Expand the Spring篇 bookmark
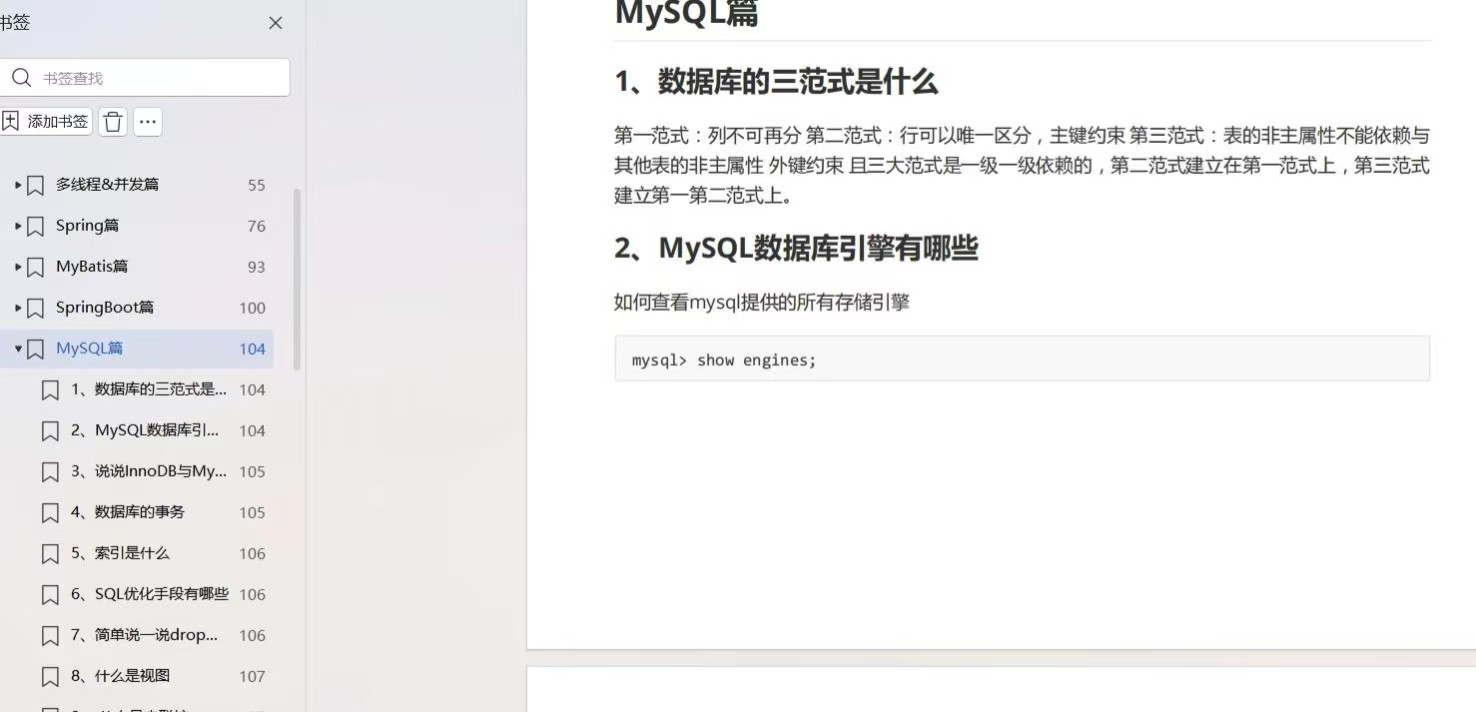This screenshot has width=1476, height=712. (x=18, y=226)
